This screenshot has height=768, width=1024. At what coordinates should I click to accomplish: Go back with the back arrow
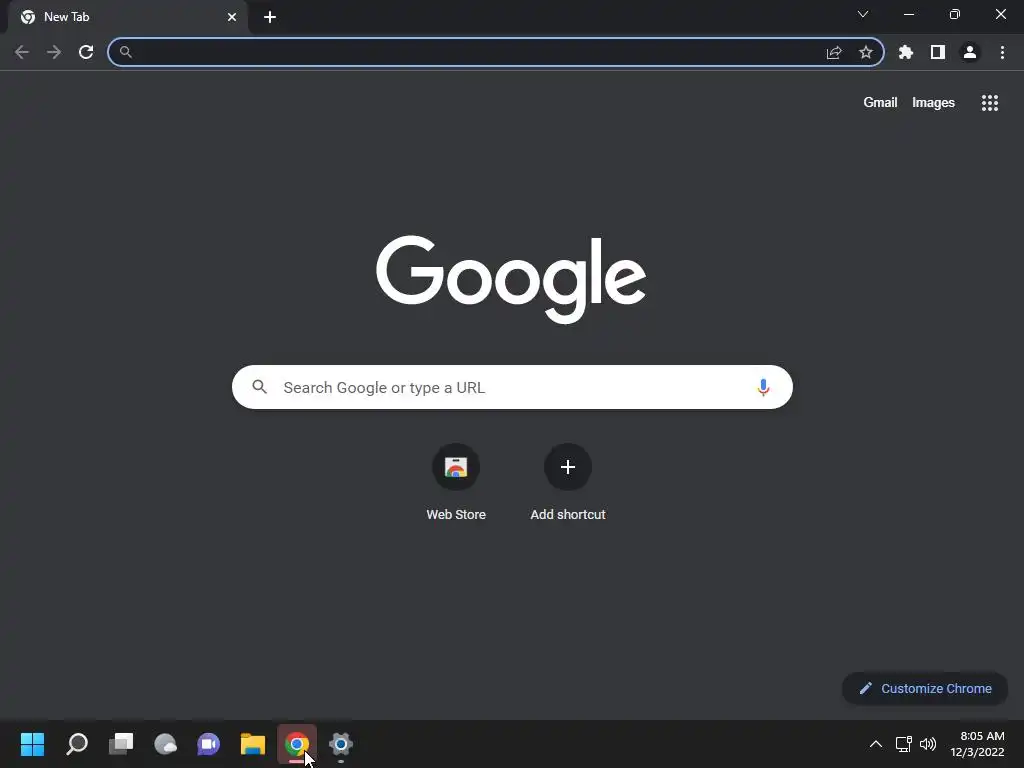click(x=22, y=52)
